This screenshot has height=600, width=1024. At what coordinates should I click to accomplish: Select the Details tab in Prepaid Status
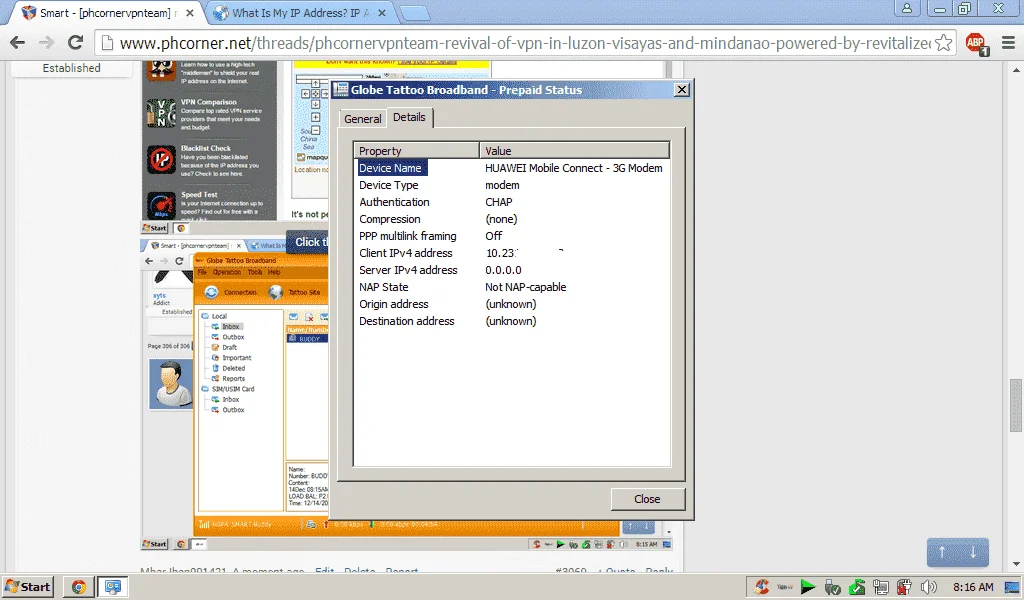(x=409, y=117)
